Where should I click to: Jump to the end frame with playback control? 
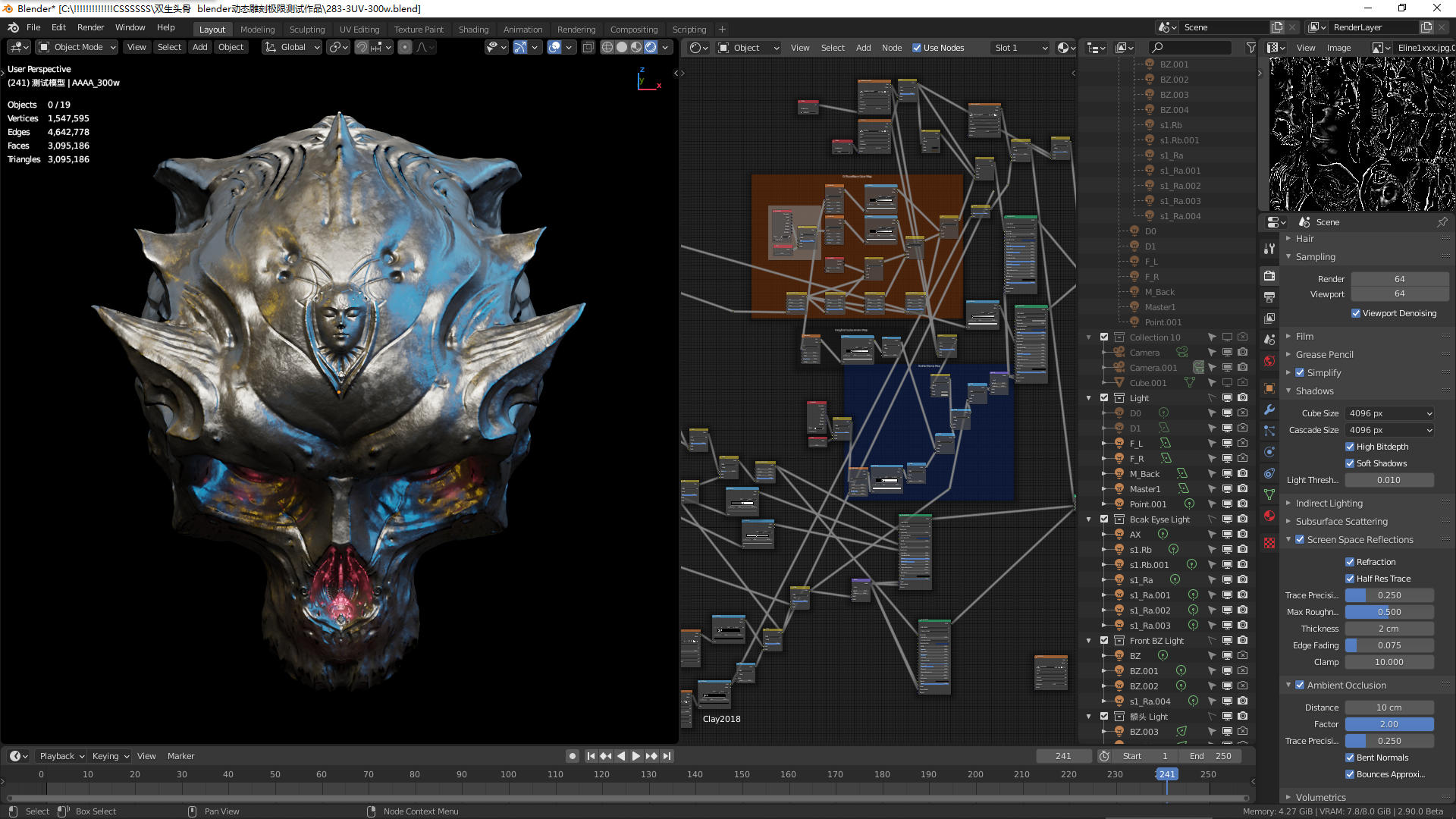(667, 756)
